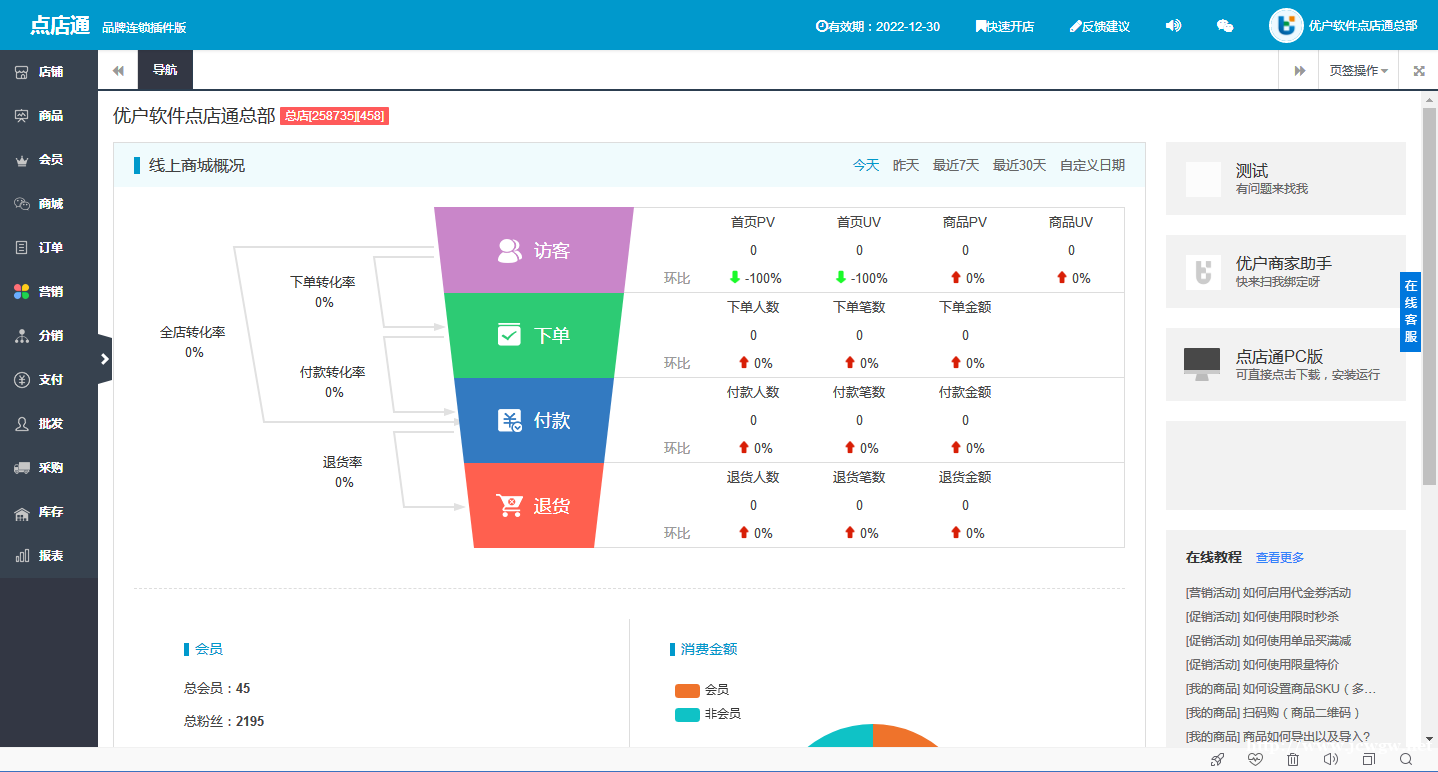Switch the overview to 最近7天
Viewport: 1438px width, 772px height.
pyautogui.click(x=955, y=165)
